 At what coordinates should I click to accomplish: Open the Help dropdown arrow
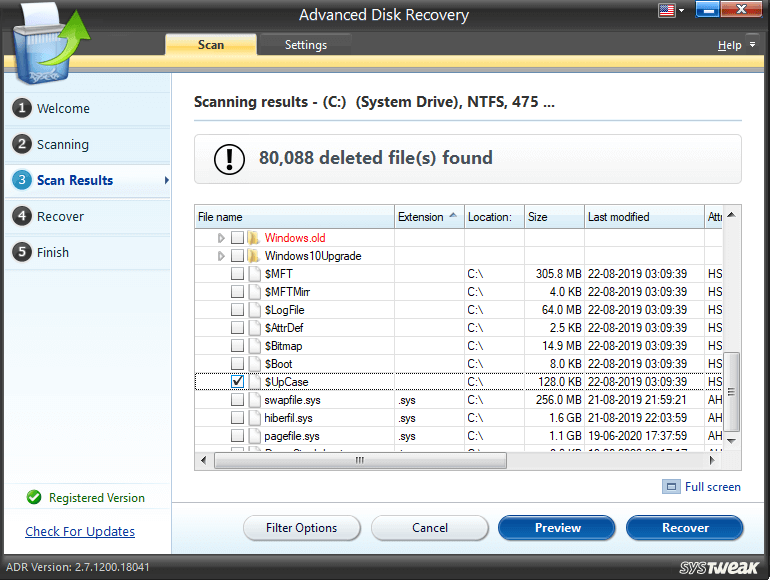752,46
